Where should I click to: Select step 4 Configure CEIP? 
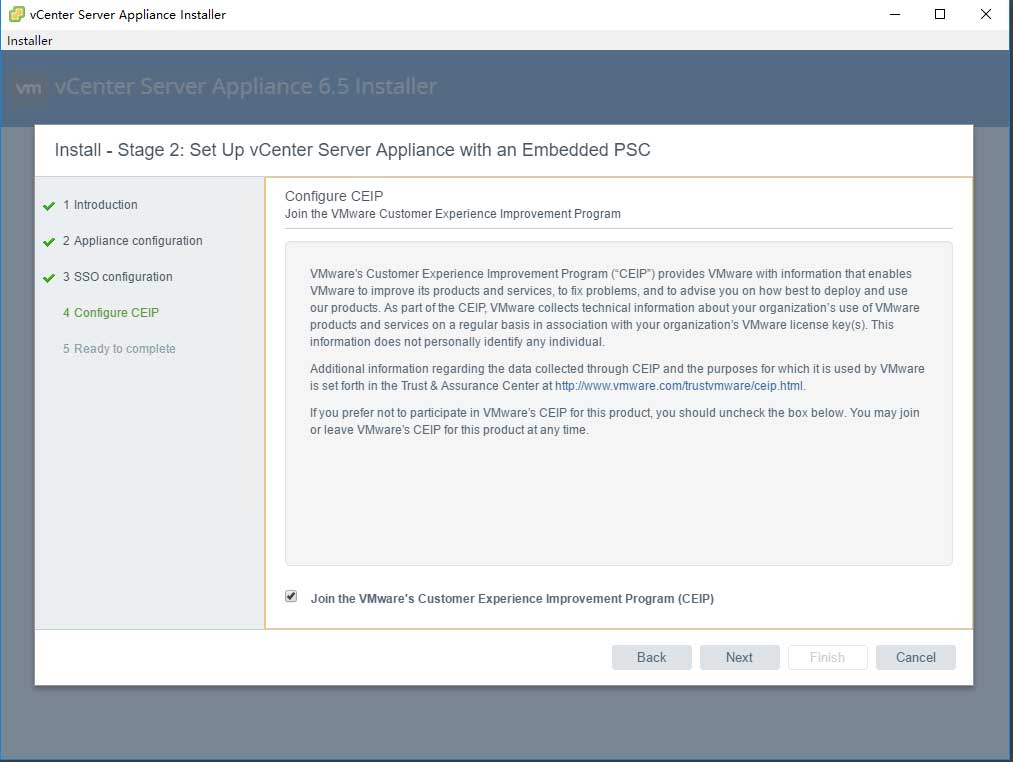click(x=110, y=313)
